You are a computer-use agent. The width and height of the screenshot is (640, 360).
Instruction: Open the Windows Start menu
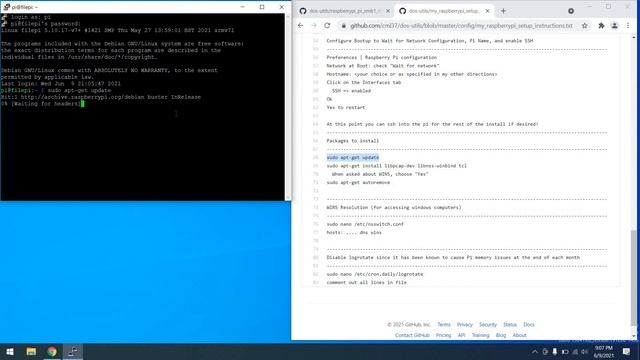click(10, 351)
